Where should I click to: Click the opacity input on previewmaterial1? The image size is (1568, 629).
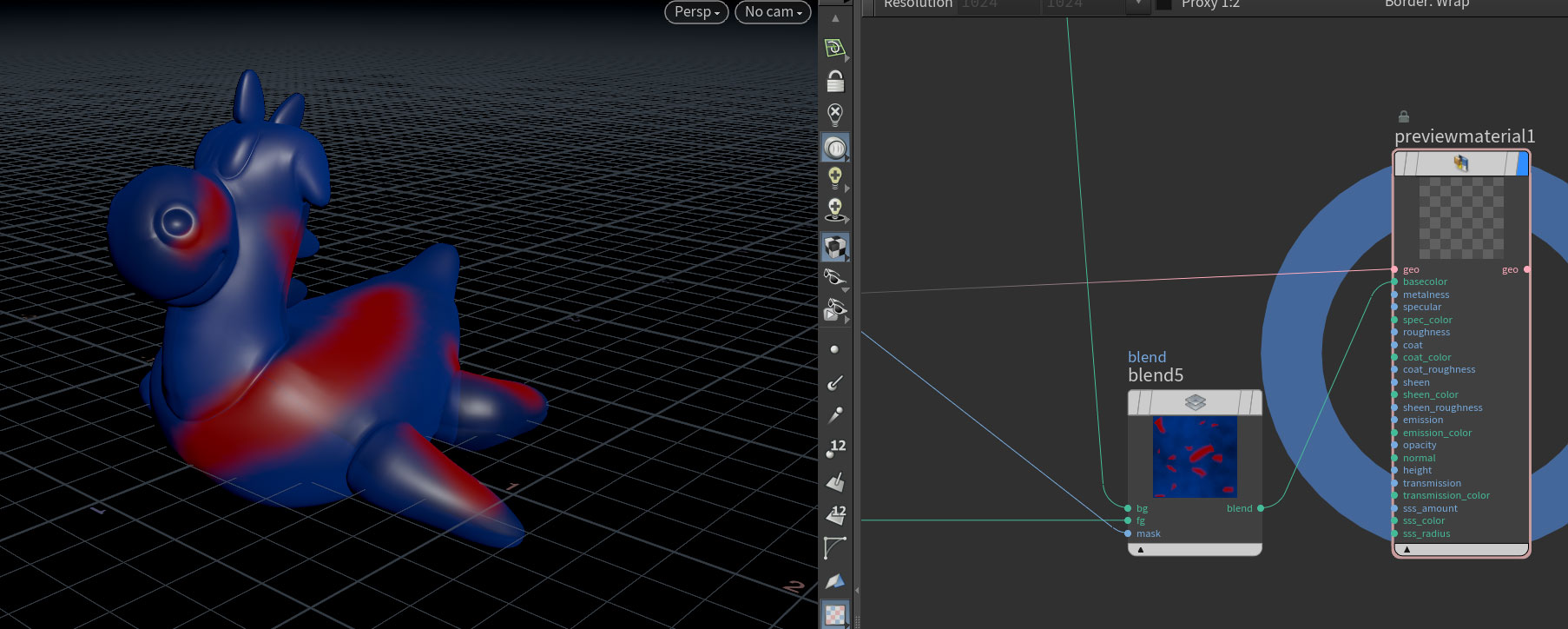[1394, 445]
